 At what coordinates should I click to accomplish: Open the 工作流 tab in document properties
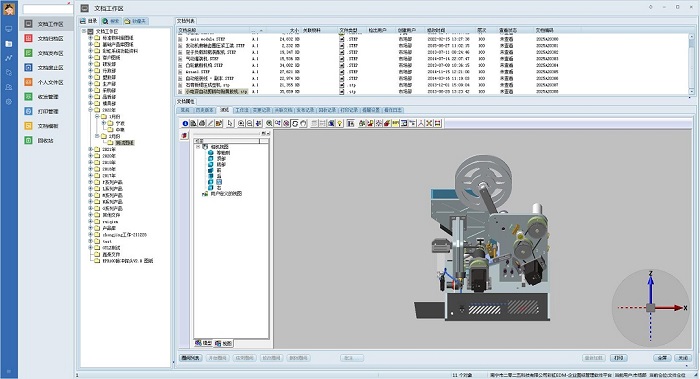coord(242,110)
